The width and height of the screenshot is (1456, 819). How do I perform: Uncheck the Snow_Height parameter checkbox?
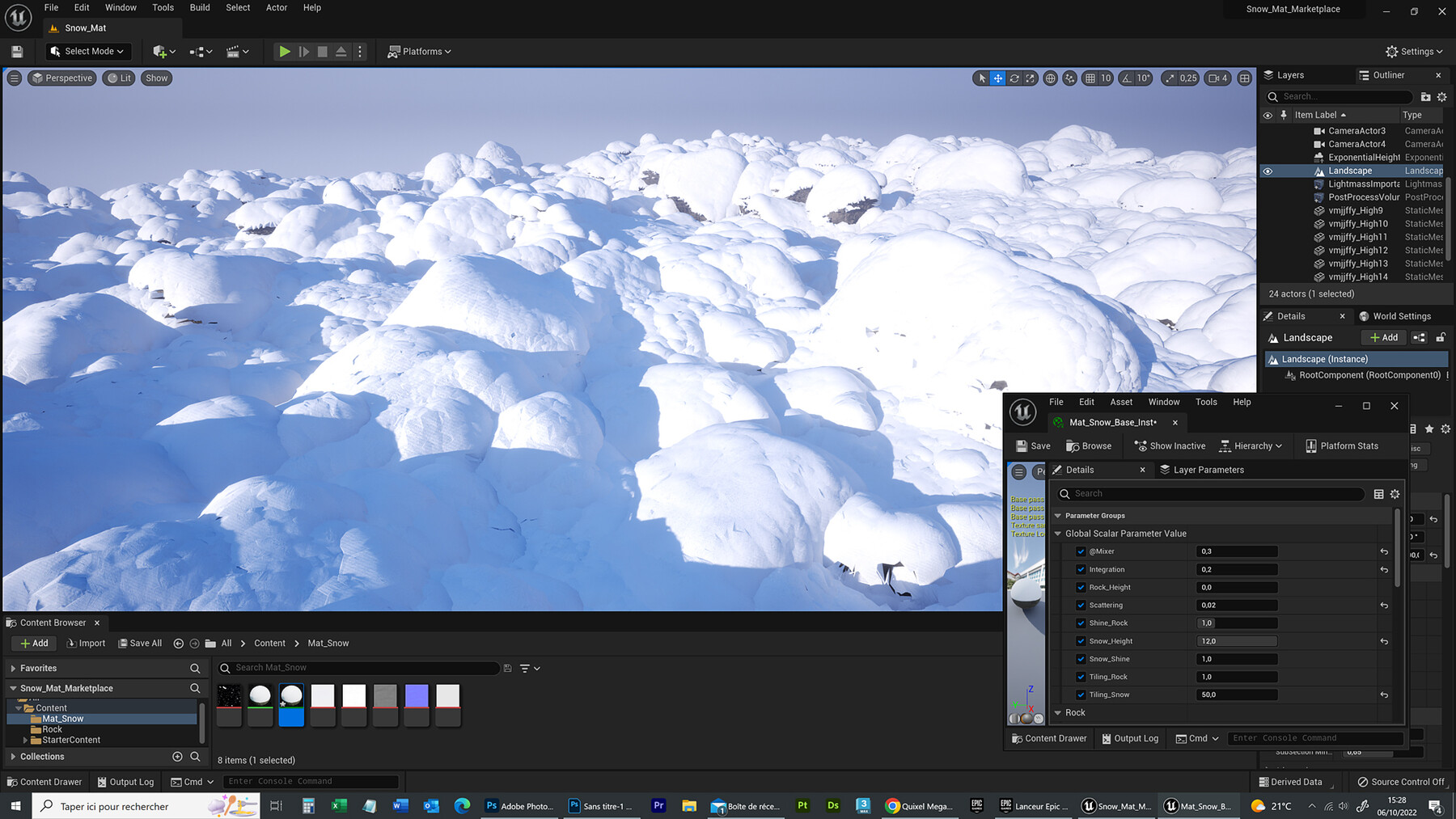[1081, 640]
